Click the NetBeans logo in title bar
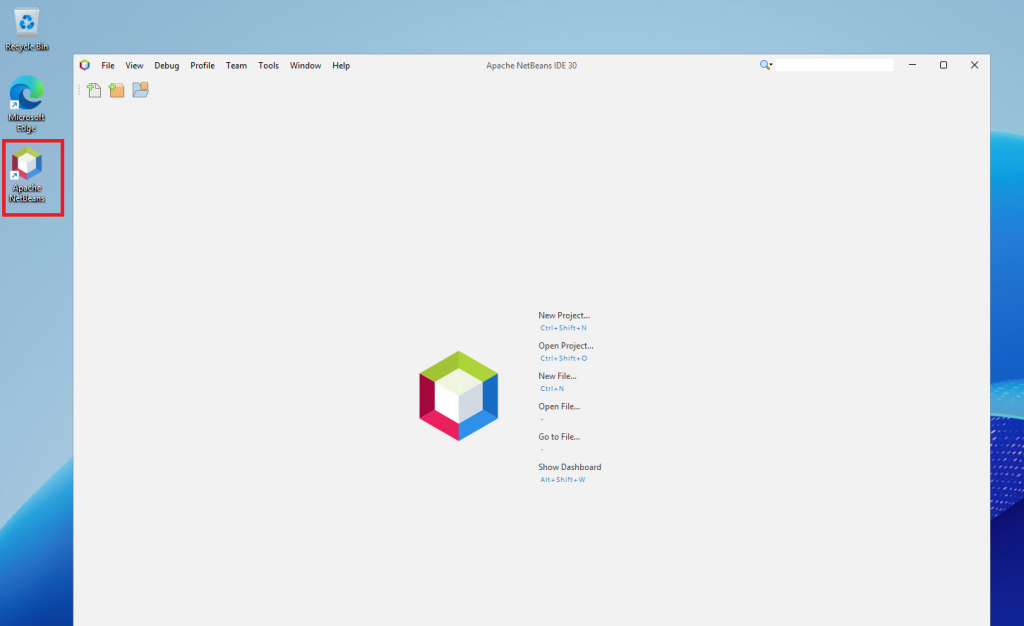 point(84,65)
